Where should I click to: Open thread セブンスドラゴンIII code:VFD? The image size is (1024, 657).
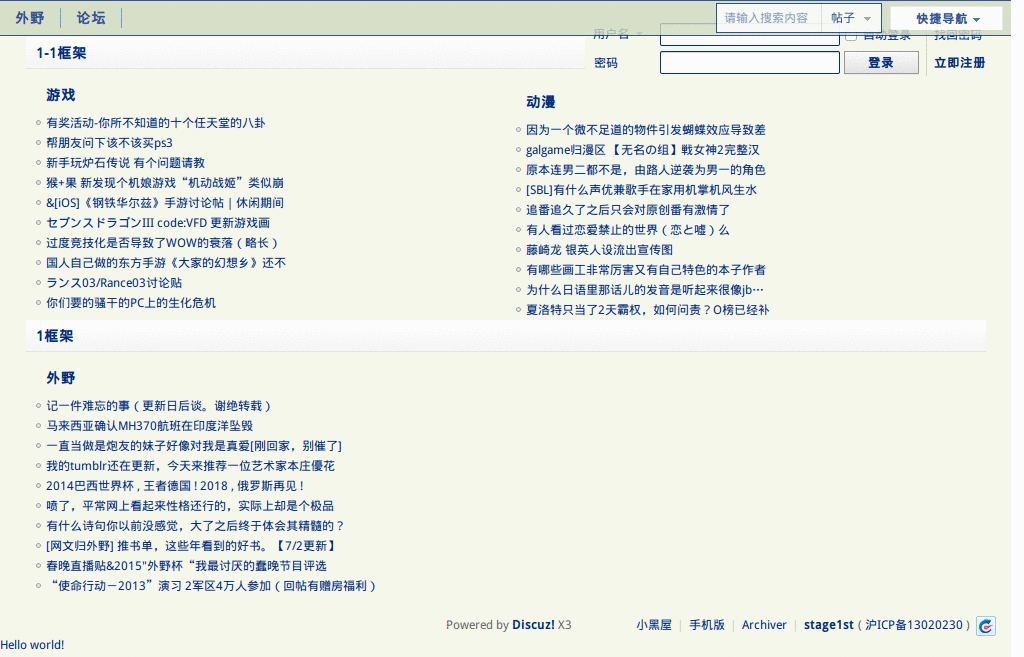pos(158,223)
